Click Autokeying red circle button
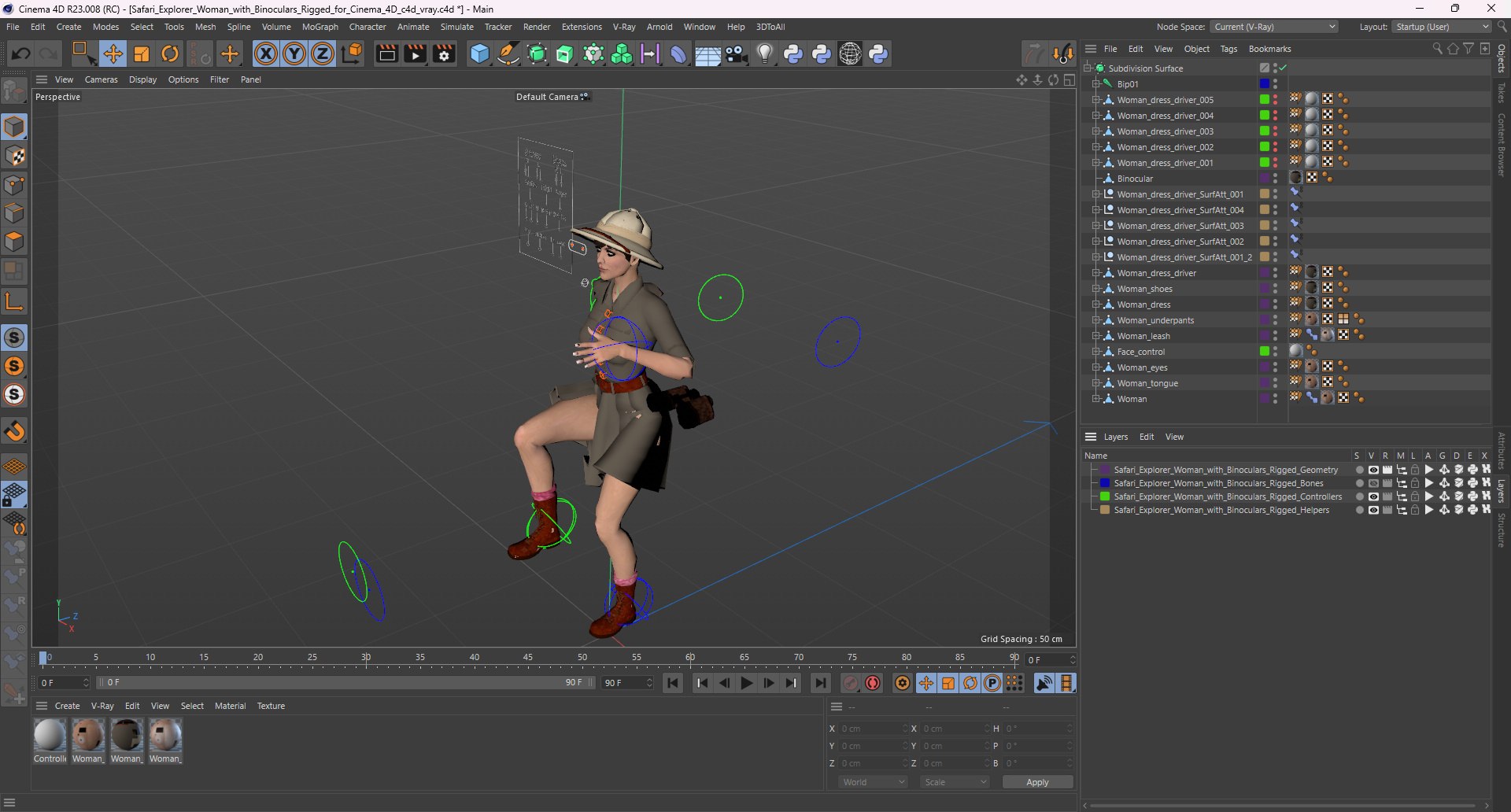This screenshot has height=812, width=1511. [x=873, y=683]
